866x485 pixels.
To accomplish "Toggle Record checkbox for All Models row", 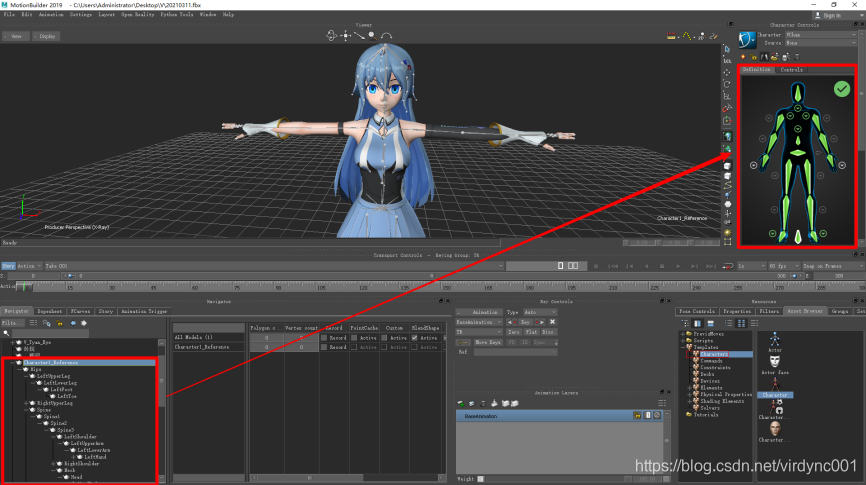I will point(324,338).
